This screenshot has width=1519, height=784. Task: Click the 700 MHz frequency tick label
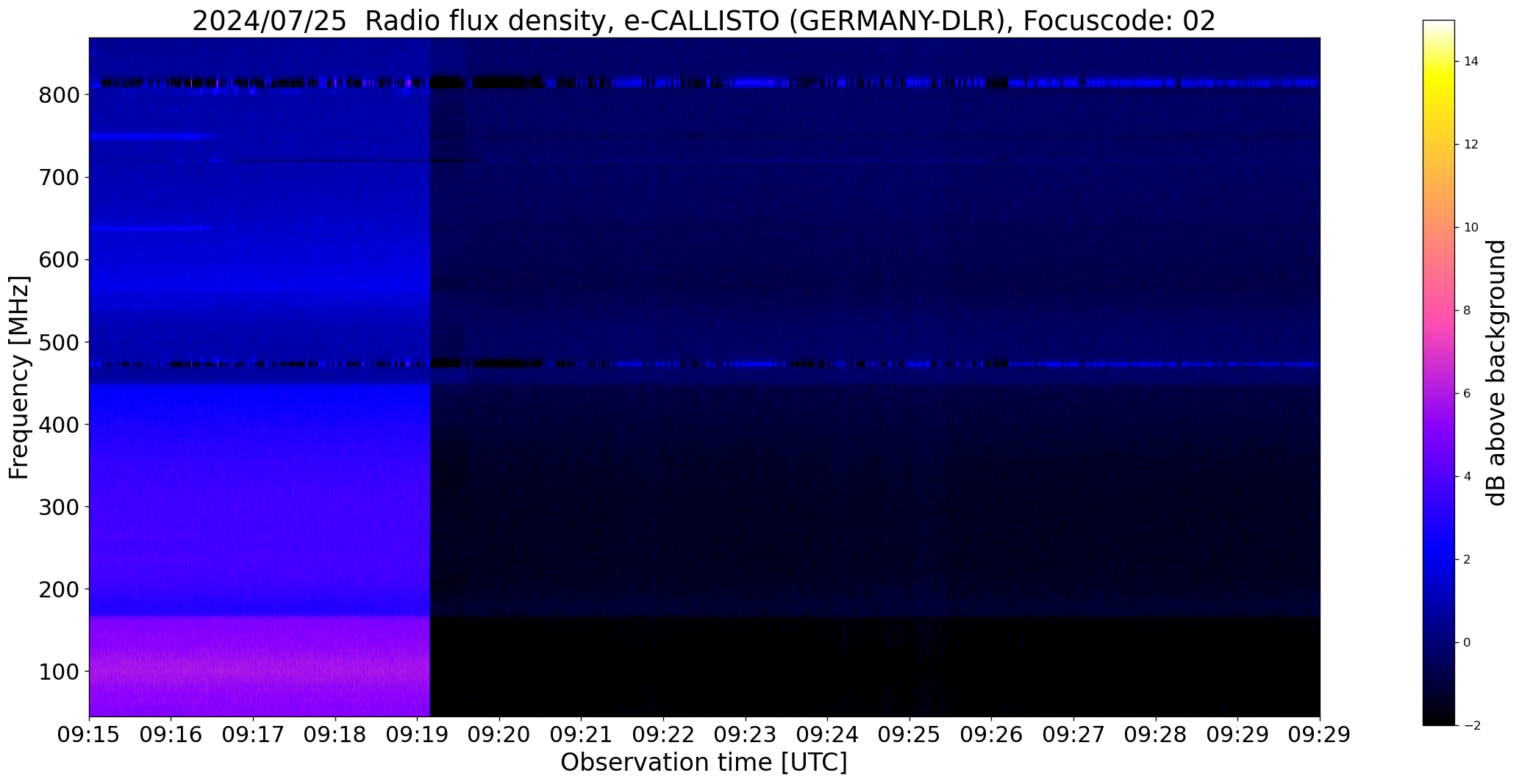[58, 177]
